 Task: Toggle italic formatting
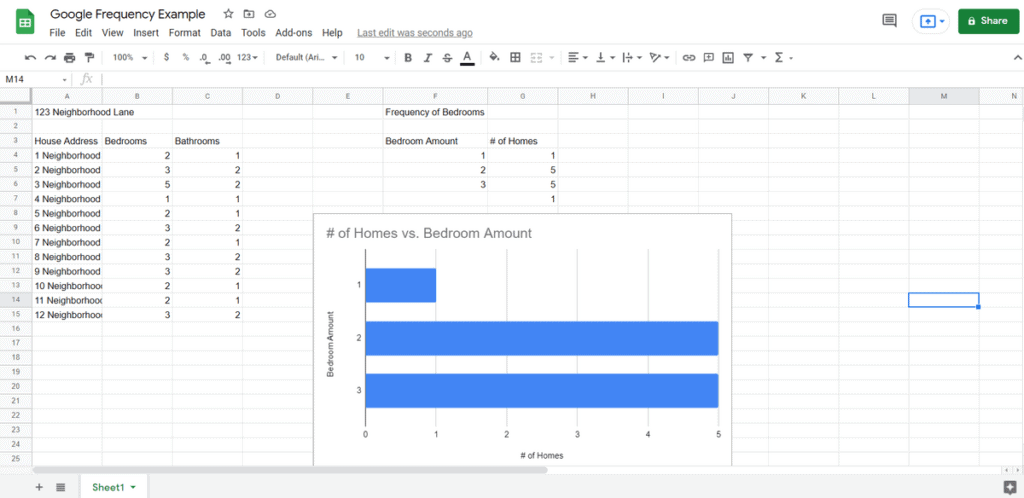tap(428, 57)
